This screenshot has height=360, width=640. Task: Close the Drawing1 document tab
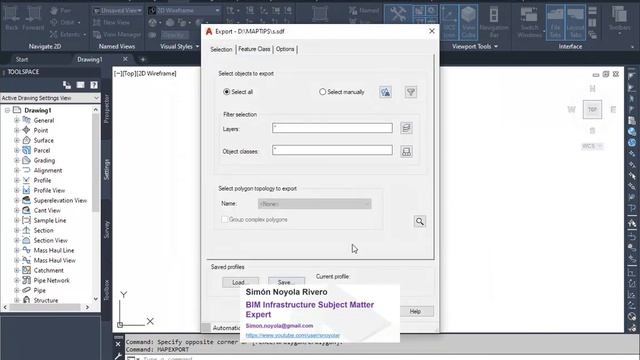pyautogui.click(x=125, y=59)
